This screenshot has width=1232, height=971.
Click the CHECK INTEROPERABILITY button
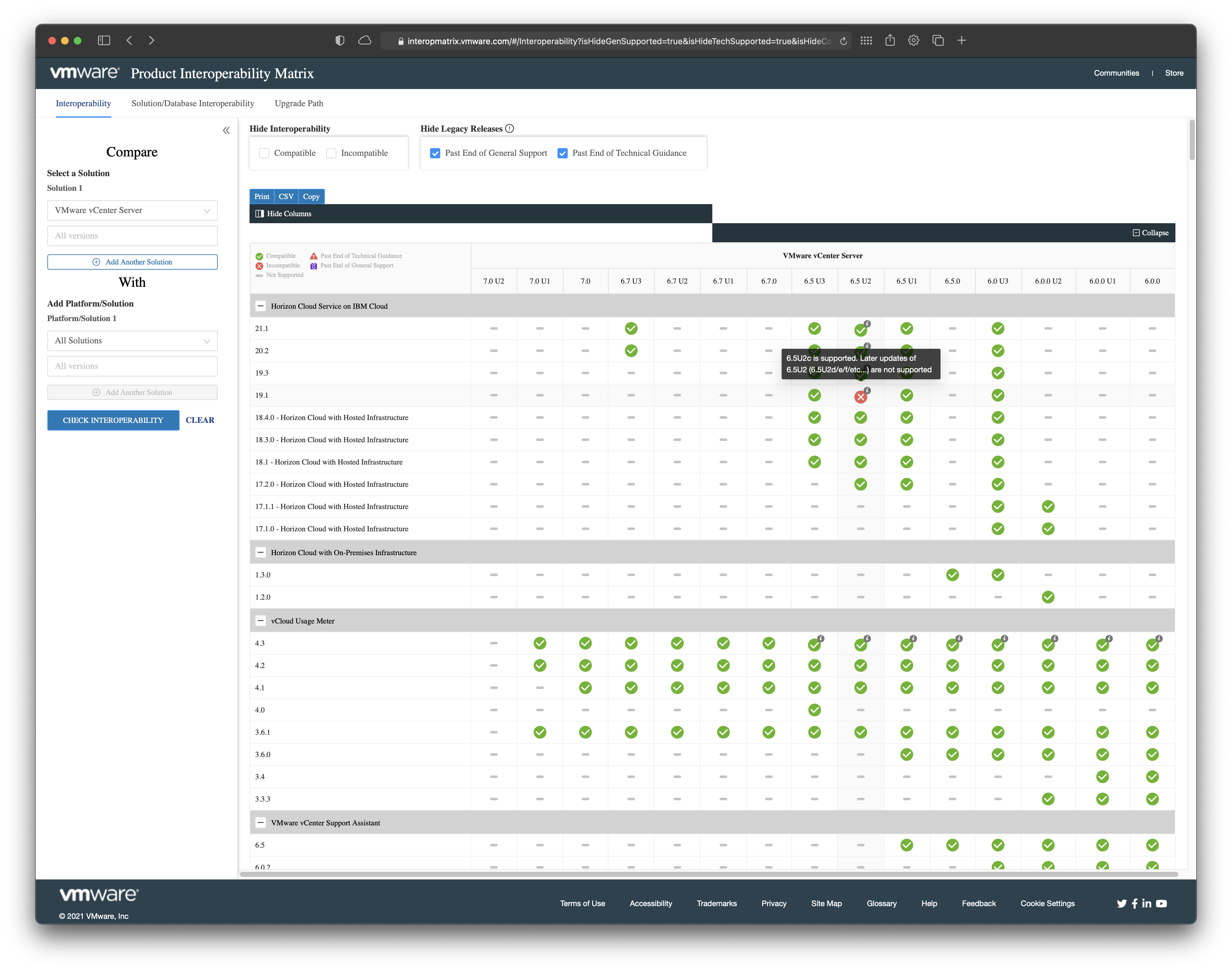click(113, 420)
